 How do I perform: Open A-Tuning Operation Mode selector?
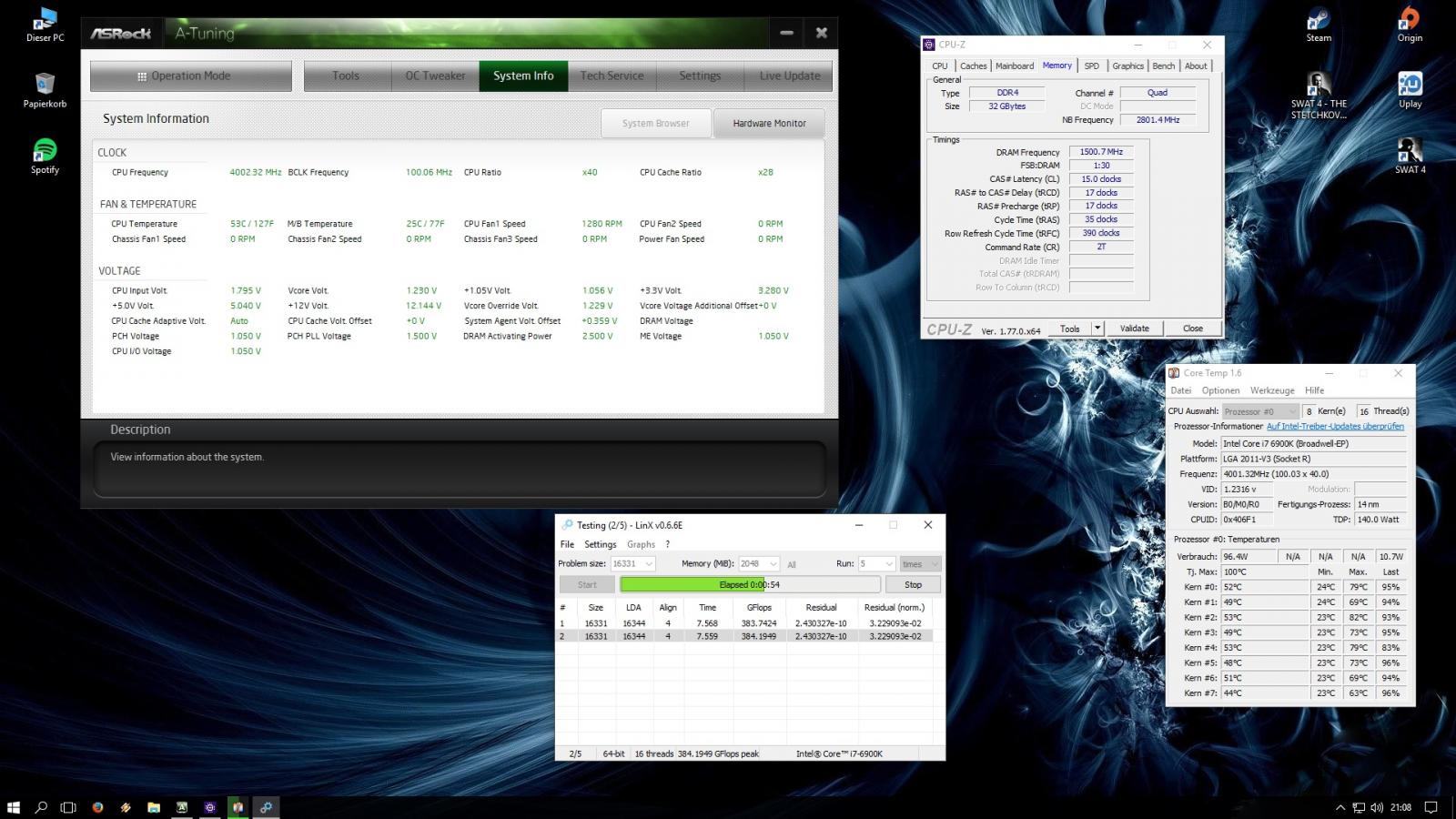[191, 76]
